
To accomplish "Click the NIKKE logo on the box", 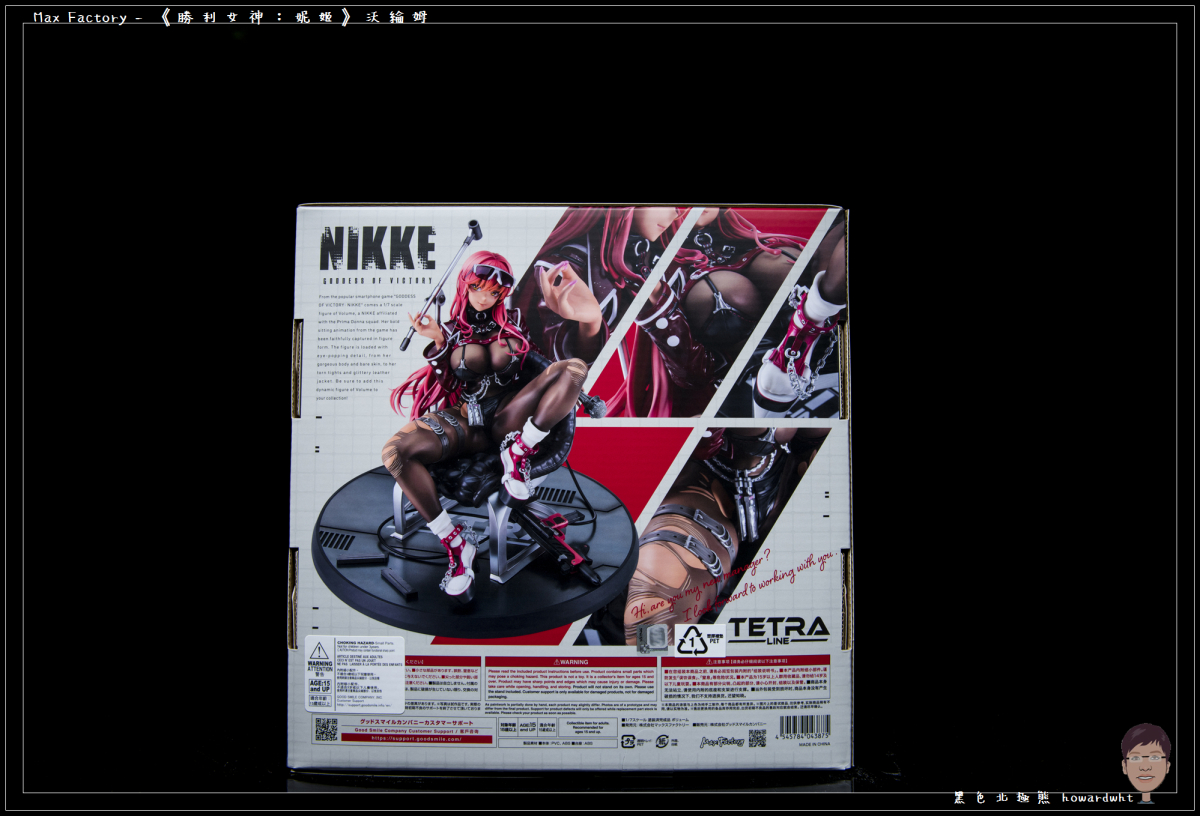I will pos(377,248).
